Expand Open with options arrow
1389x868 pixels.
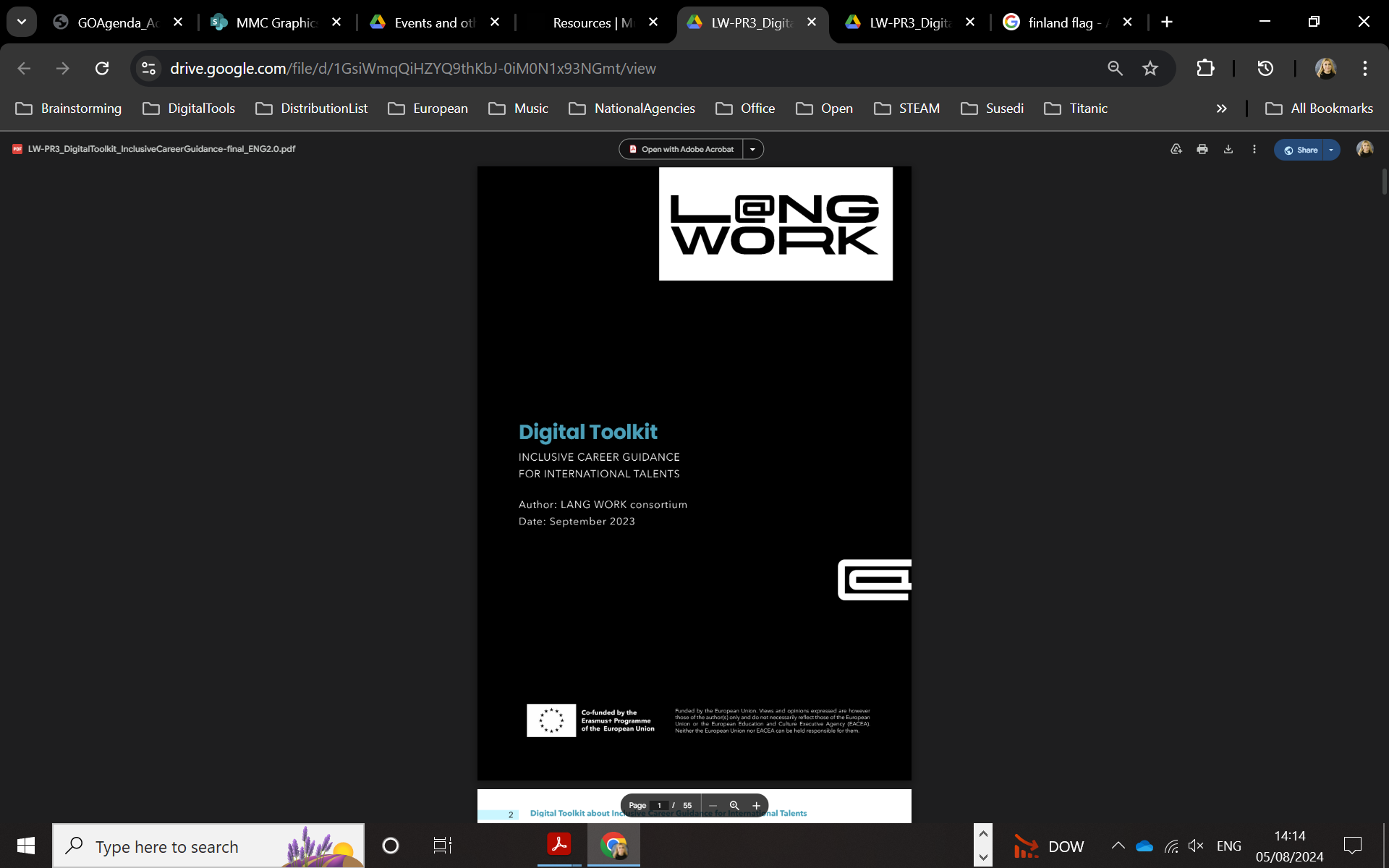point(753,149)
